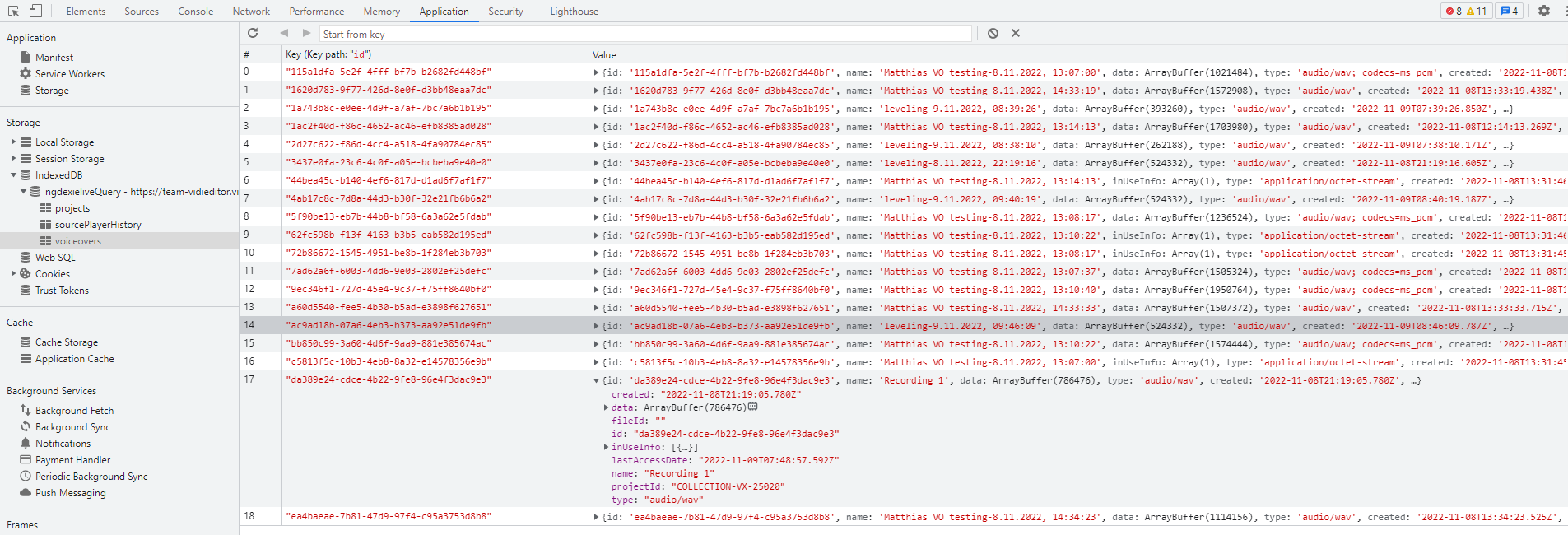Viewport: 1568px width, 535px height.
Task: Open DevTools settings gear
Action: pyautogui.click(x=1543, y=11)
